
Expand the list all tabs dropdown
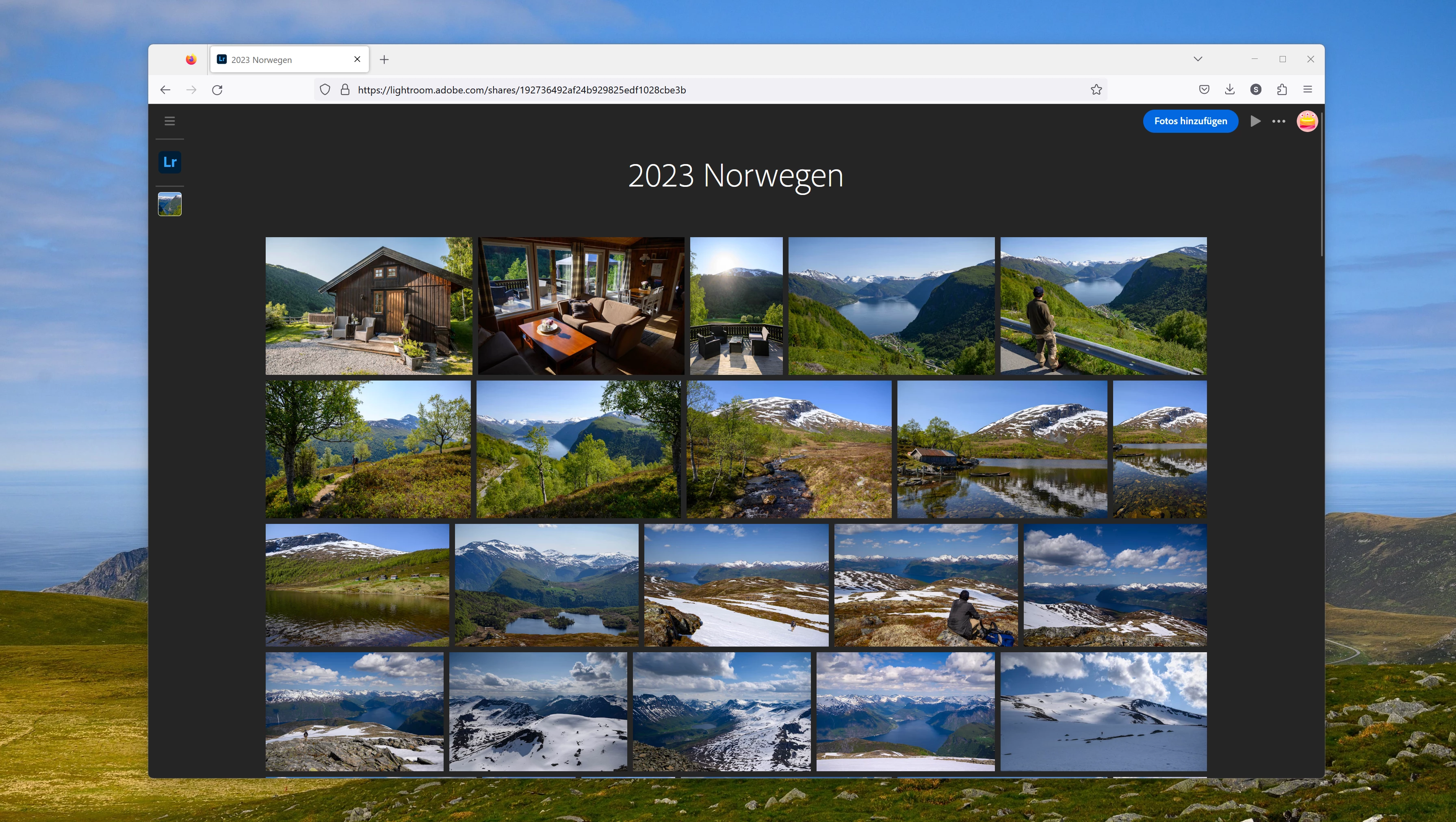(x=1198, y=59)
